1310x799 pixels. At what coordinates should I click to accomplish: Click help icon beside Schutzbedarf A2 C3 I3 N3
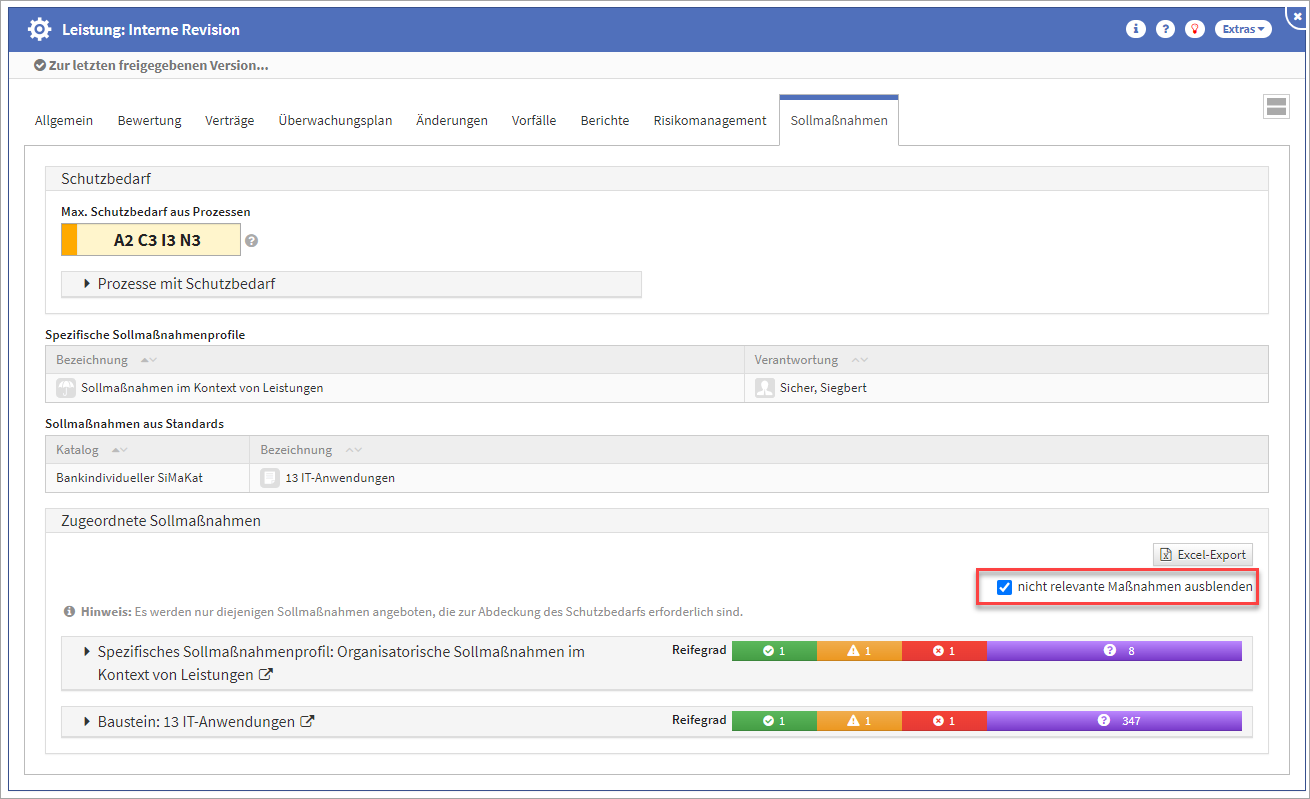coord(252,241)
